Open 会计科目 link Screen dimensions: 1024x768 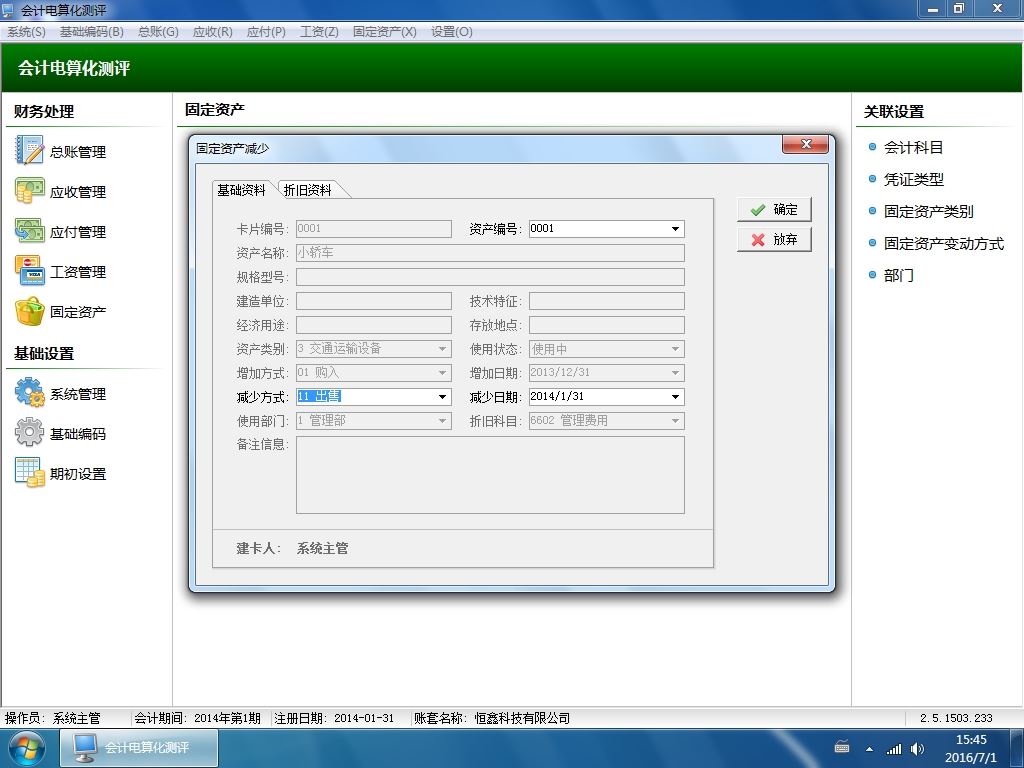tap(913, 148)
